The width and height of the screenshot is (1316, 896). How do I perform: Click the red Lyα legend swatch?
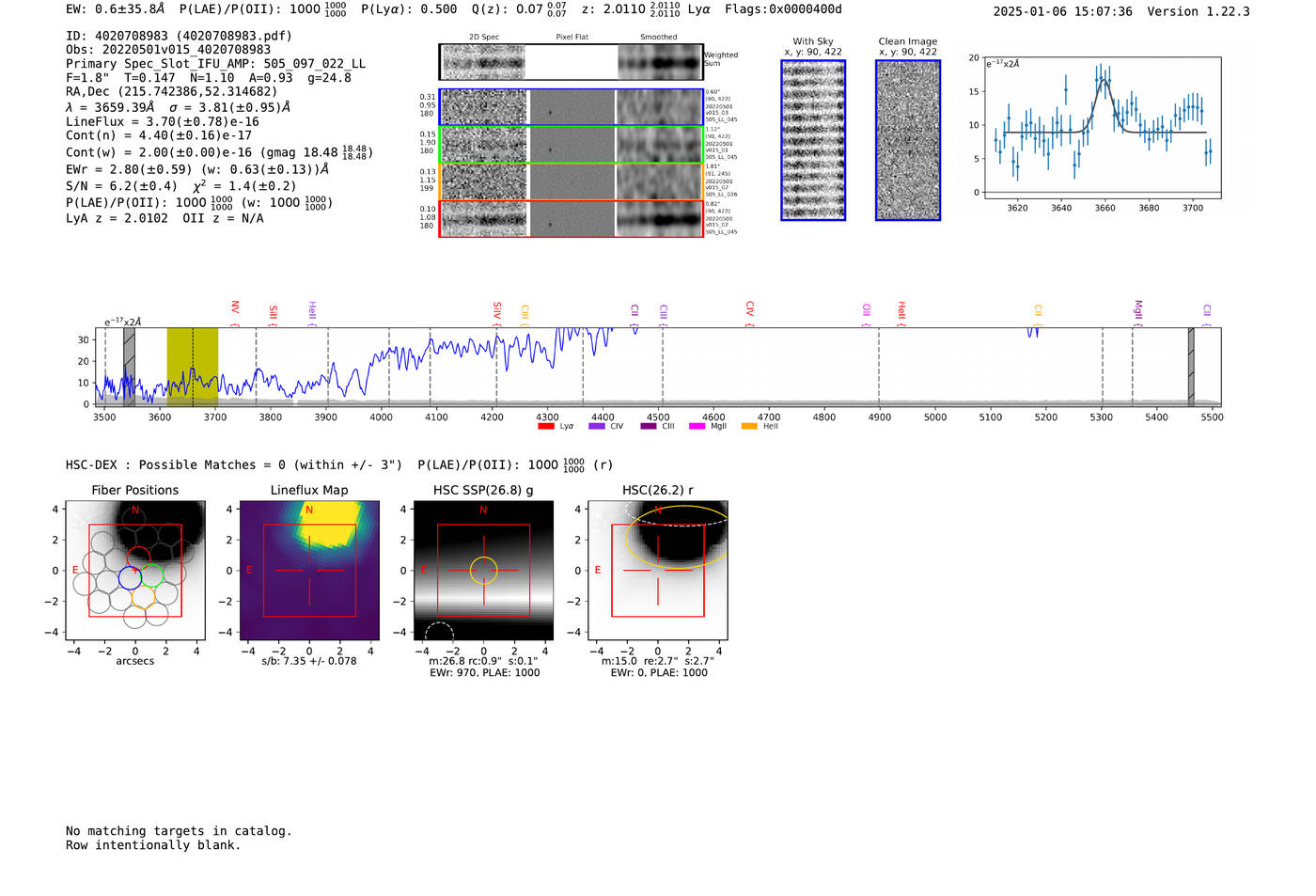point(545,426)
